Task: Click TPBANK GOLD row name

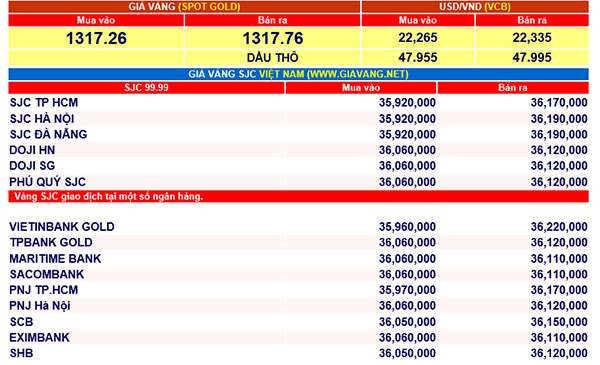Action: click(51, 242)
